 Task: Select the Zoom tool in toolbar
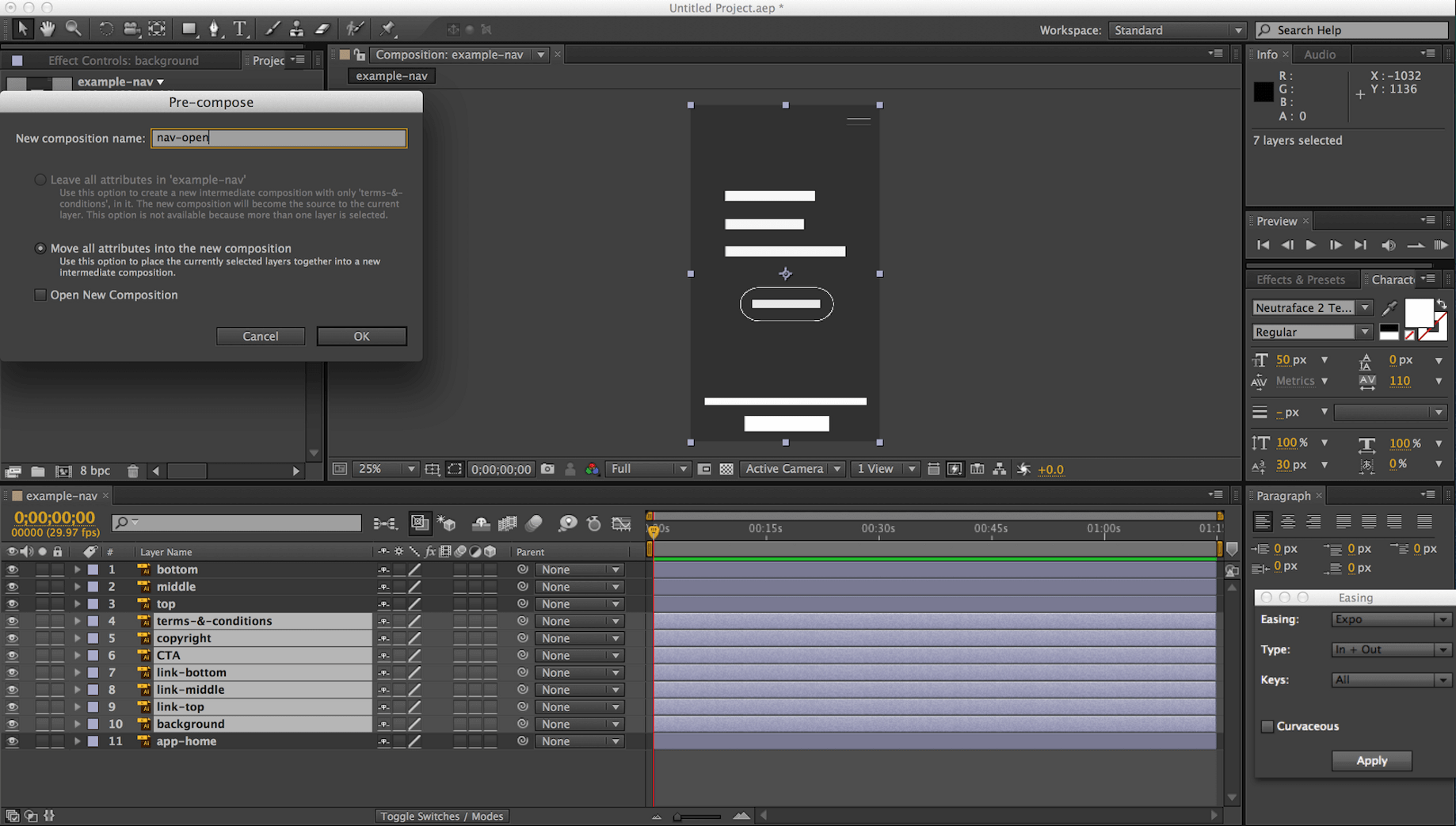[74, 29]
